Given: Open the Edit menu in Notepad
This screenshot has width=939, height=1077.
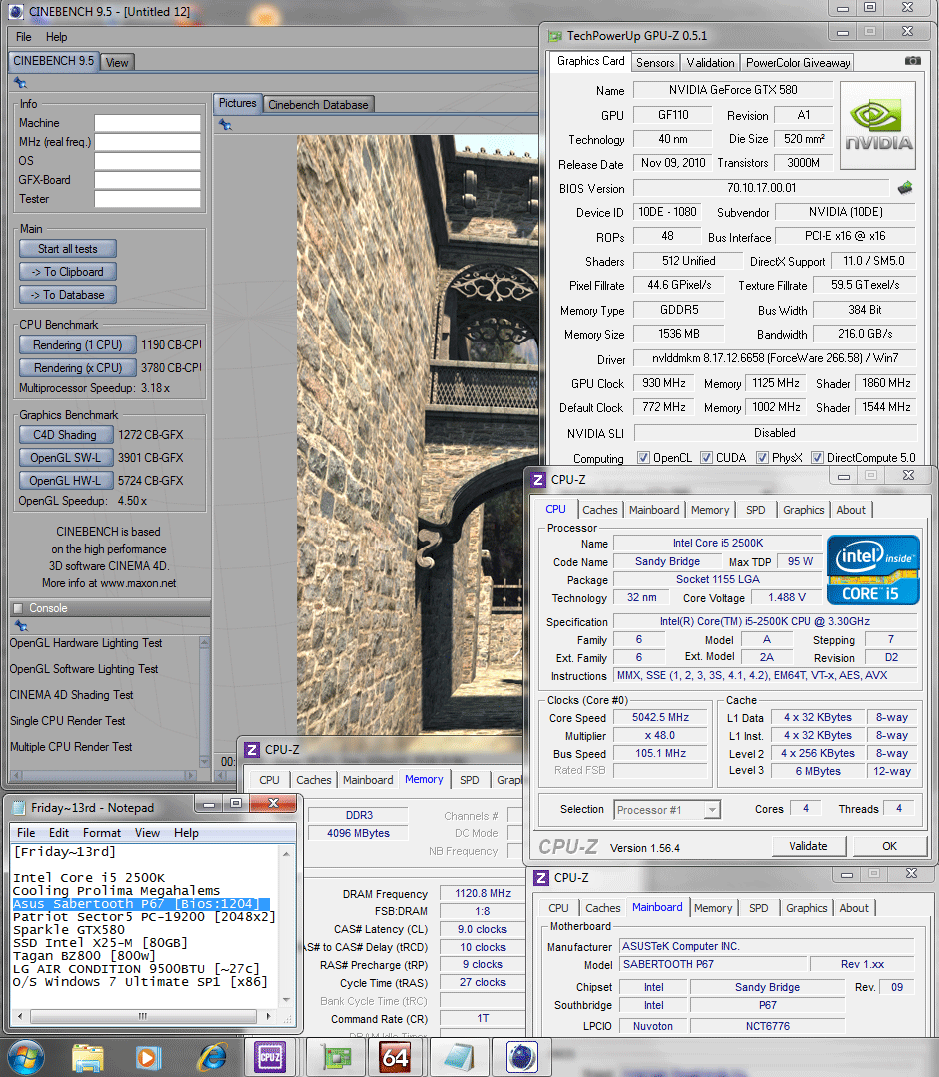Looking at the screenshot, I should (58, 833).
